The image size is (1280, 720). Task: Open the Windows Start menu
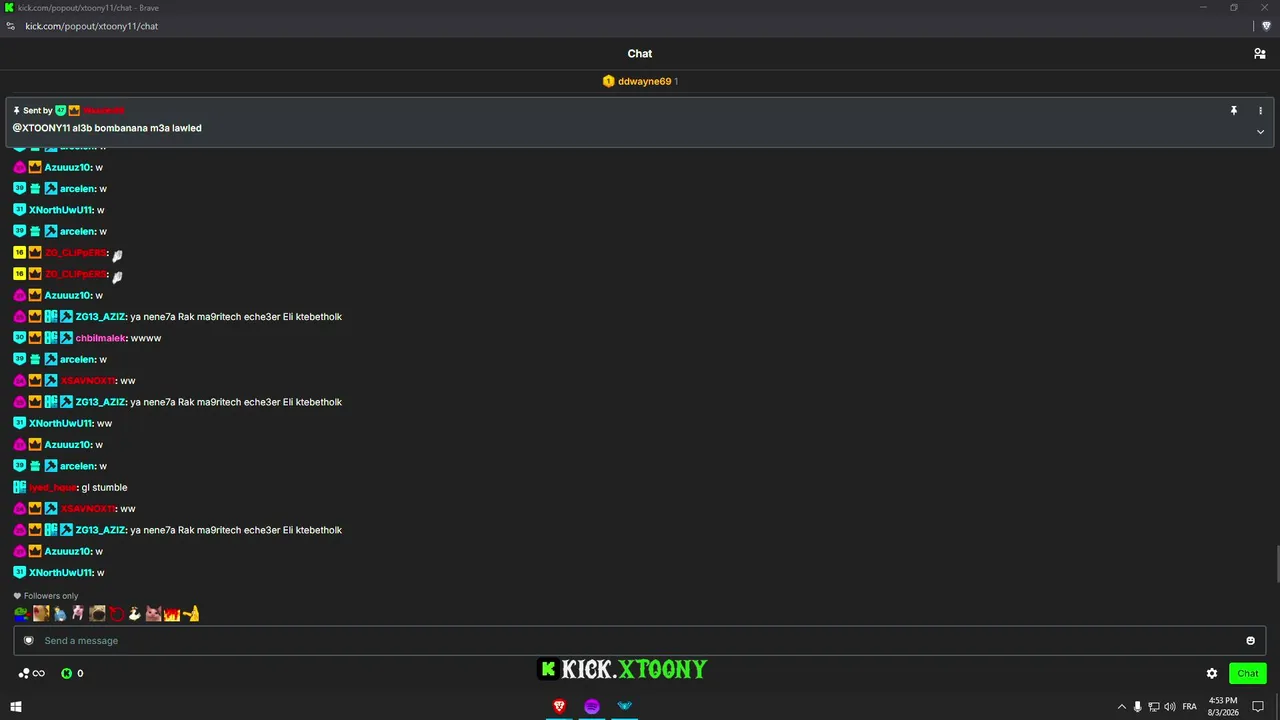click(16, 706)
